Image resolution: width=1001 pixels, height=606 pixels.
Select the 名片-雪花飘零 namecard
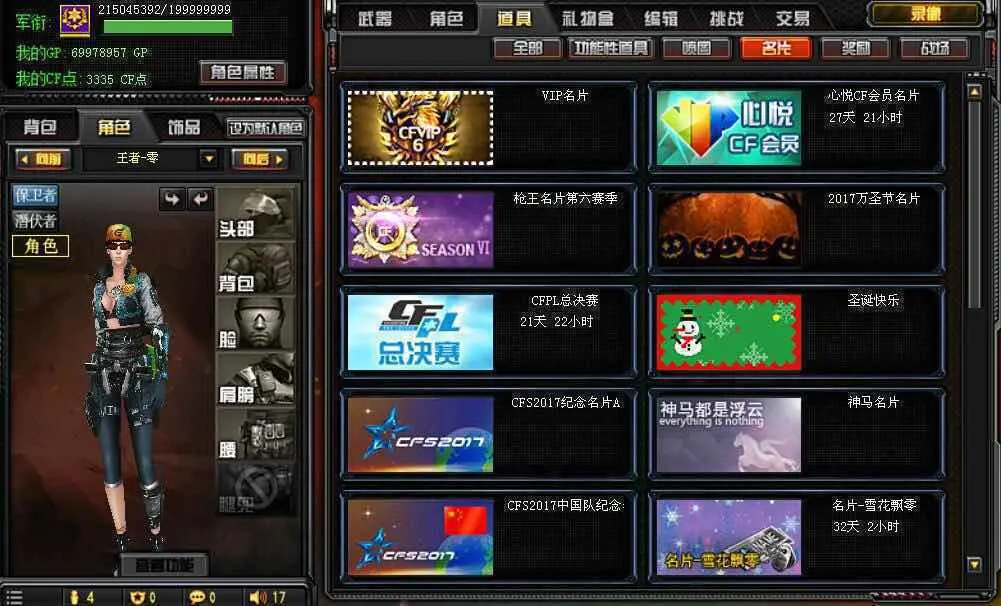click(x=728, y=537)
